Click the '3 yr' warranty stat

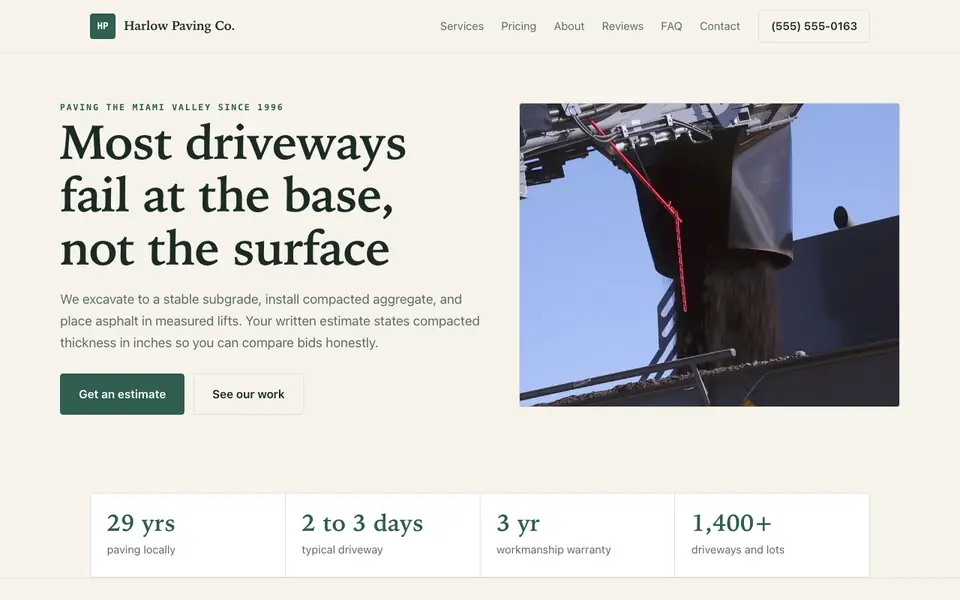pyautogui.click(x=518, y=523)
